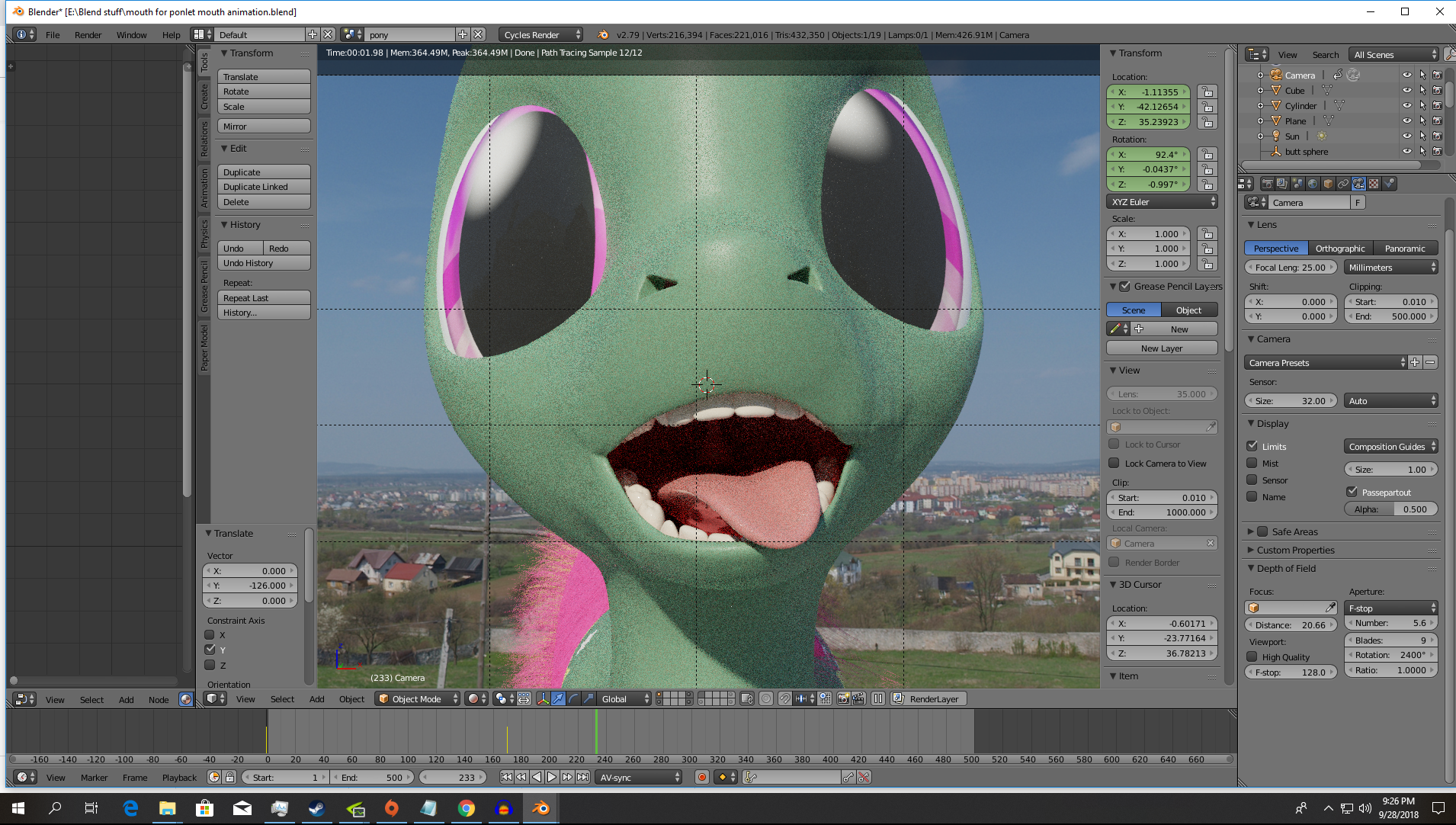Click the automatic keyframe record button
The height and width of the screenshot is (825, 1456).
[701, 777]
